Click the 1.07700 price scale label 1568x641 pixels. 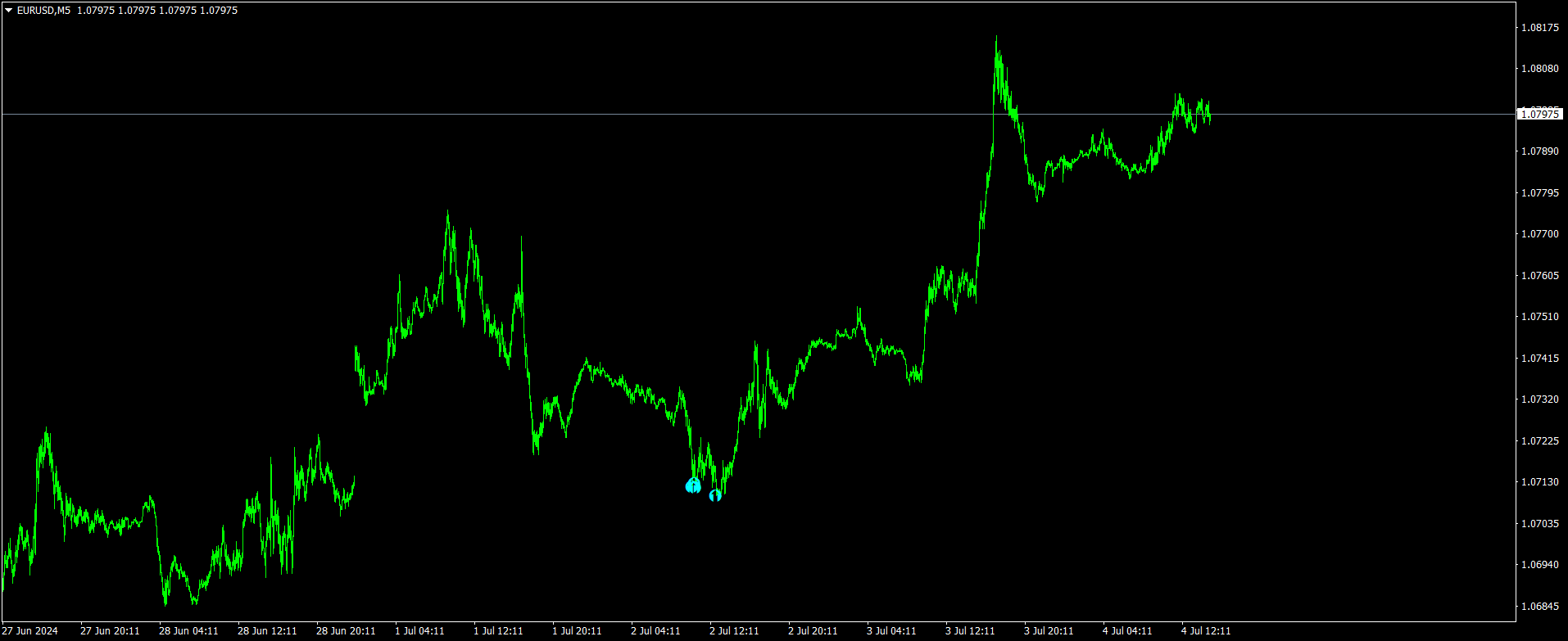coord(1540,234)
